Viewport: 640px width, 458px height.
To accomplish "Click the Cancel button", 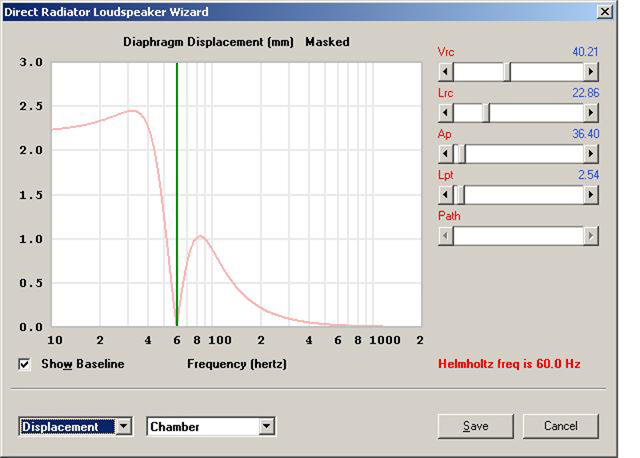I will [561, 426].
